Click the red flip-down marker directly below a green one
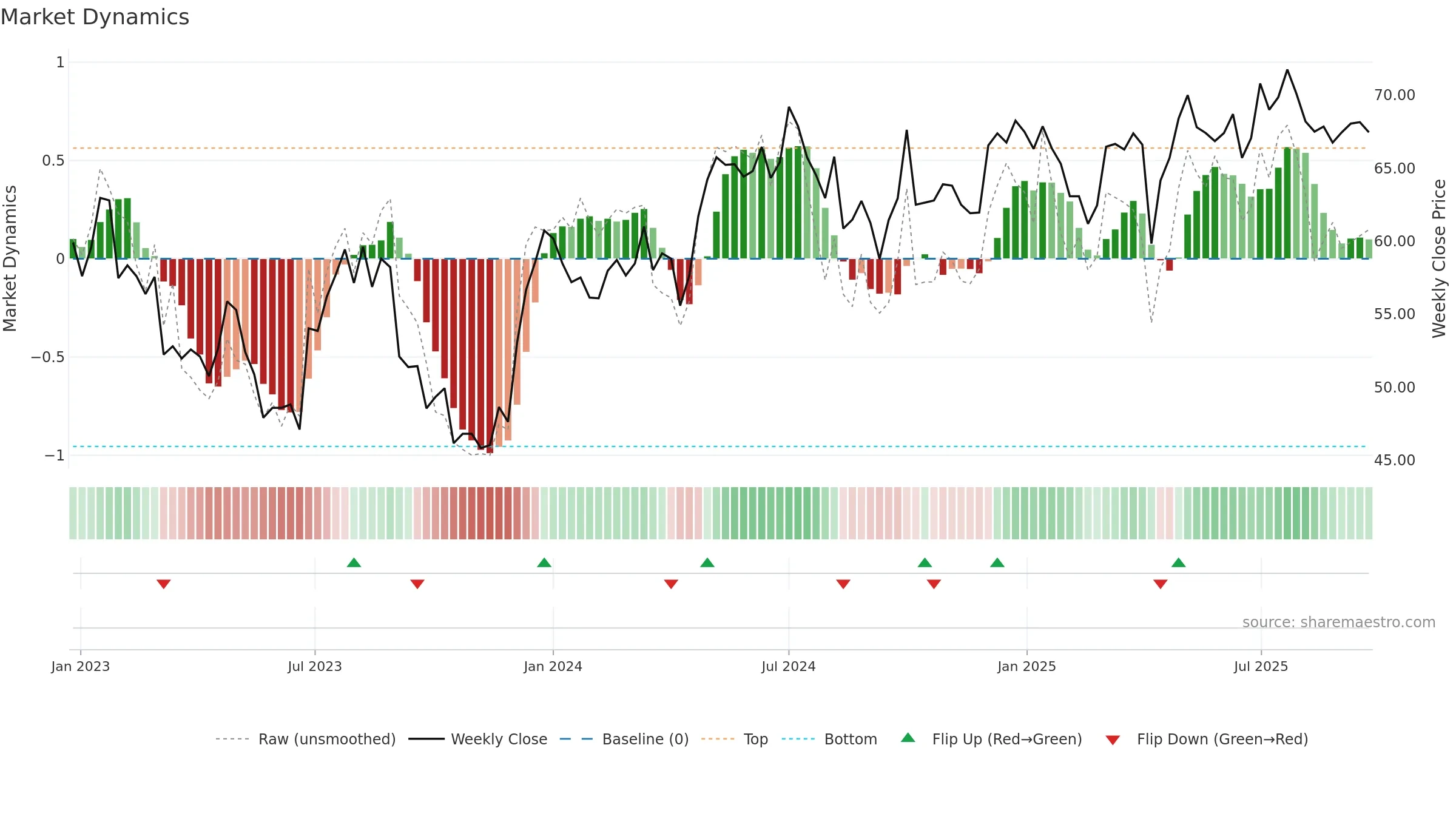1456x819 pixels. tap(934, 584)
